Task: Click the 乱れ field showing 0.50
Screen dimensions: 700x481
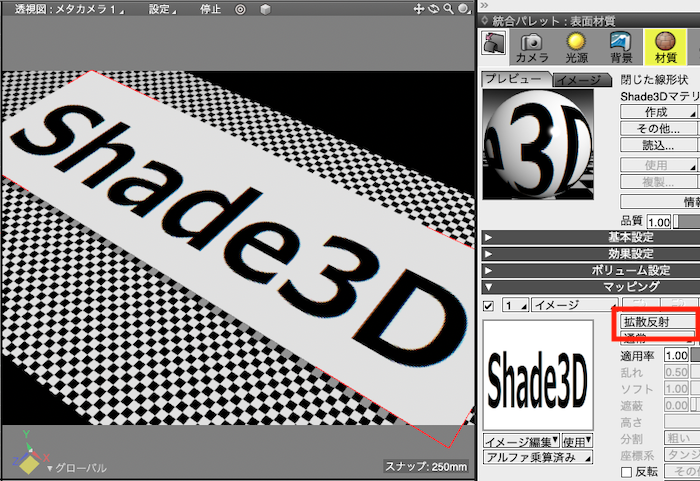Action: click(676, 372)
